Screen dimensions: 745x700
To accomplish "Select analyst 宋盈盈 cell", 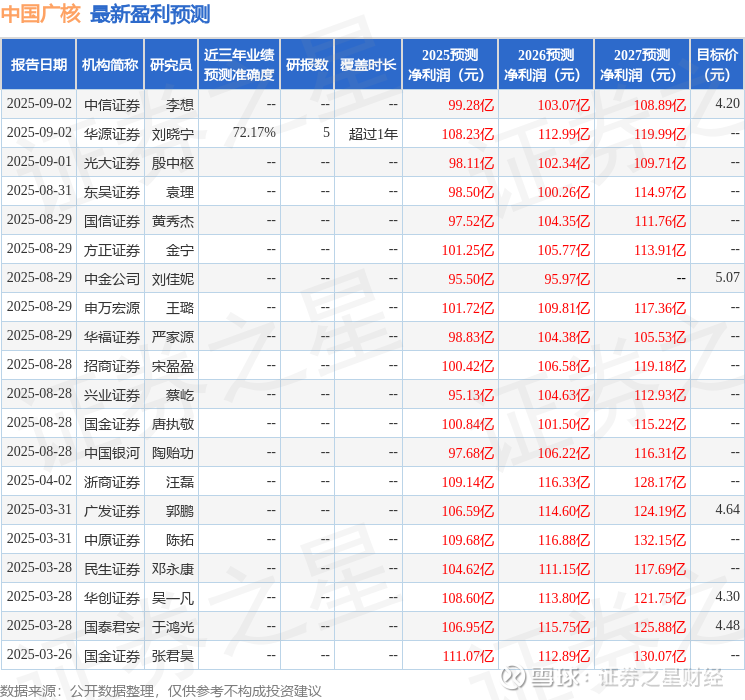I will [x=173, y=366].
